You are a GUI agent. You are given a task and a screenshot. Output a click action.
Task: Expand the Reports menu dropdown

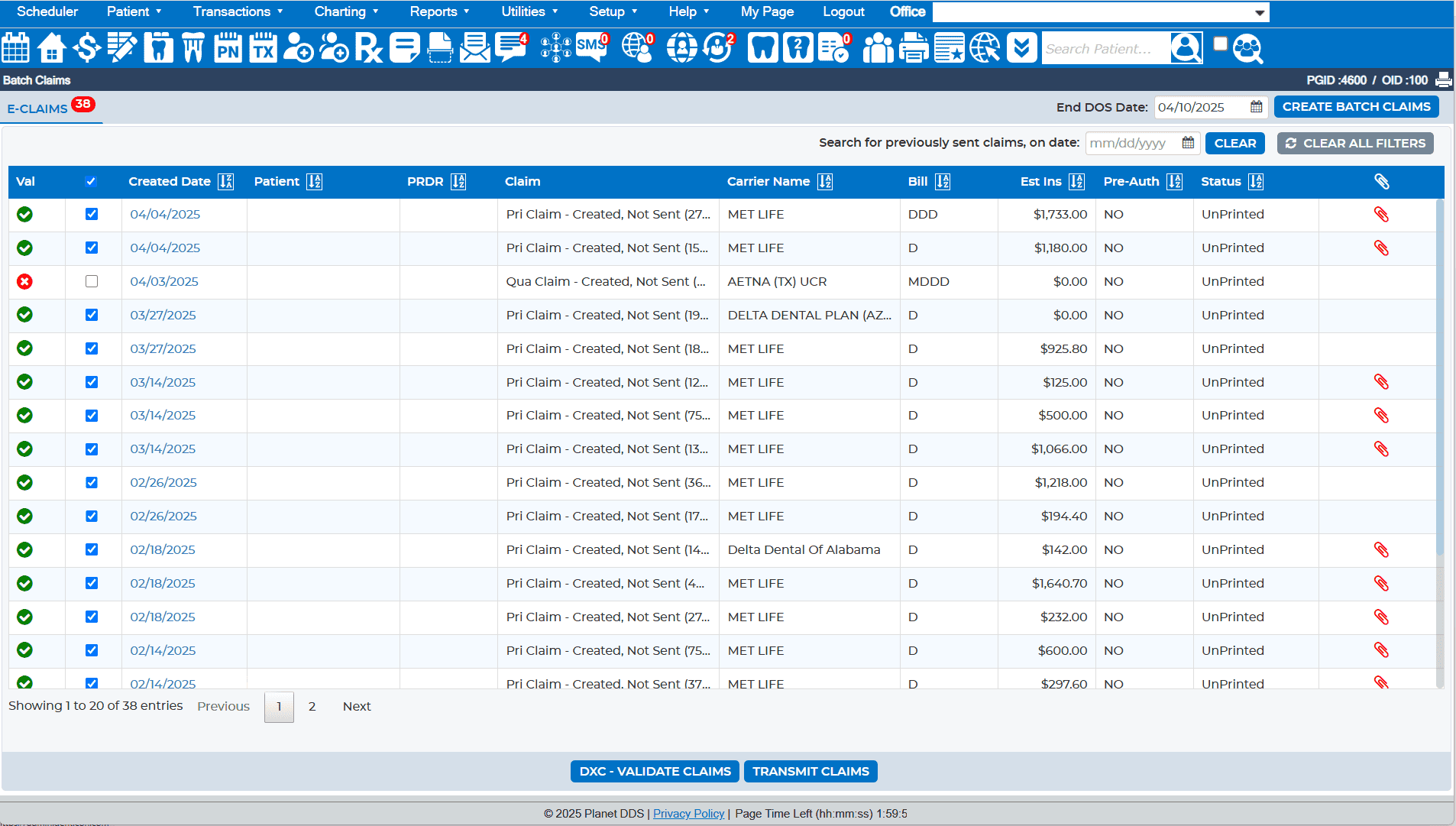pos(439,11)
